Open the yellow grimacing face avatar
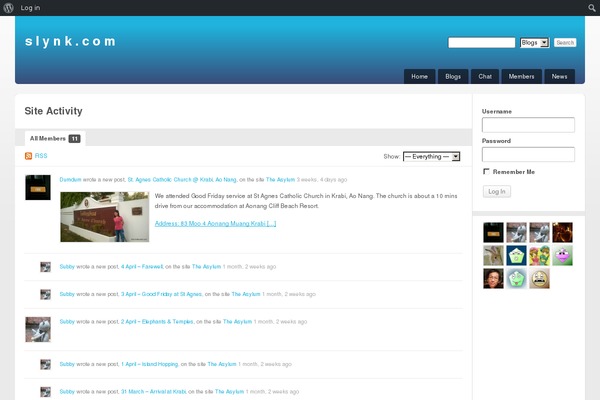 [x=540, y=278]
